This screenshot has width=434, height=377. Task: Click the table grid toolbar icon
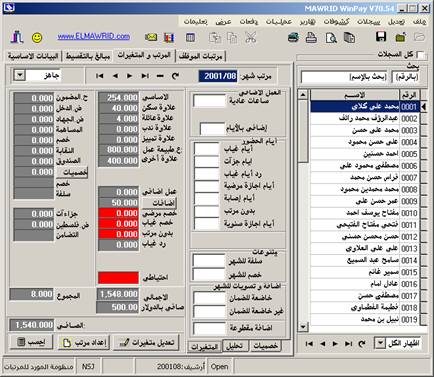(x=190, y=37)
